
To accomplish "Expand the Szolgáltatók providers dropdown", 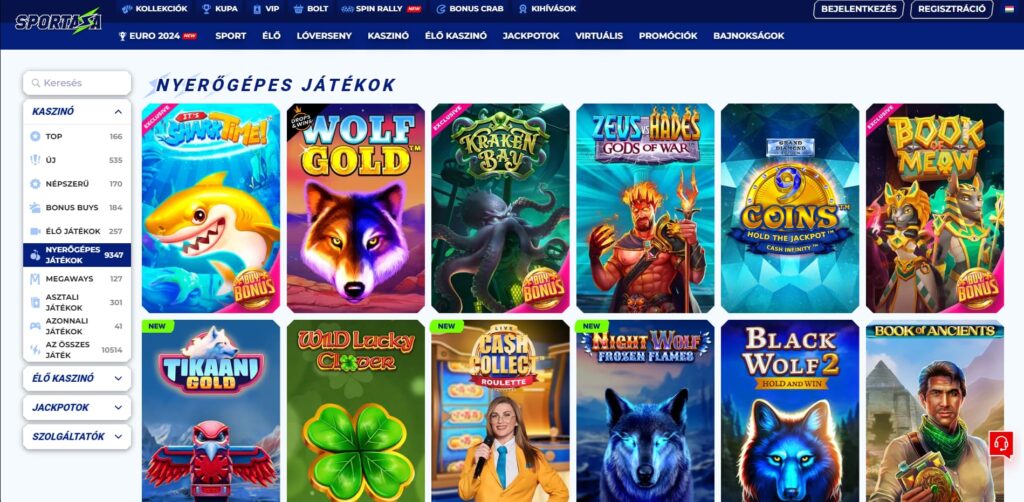I will pyautogui.click(x=118, y=437).
